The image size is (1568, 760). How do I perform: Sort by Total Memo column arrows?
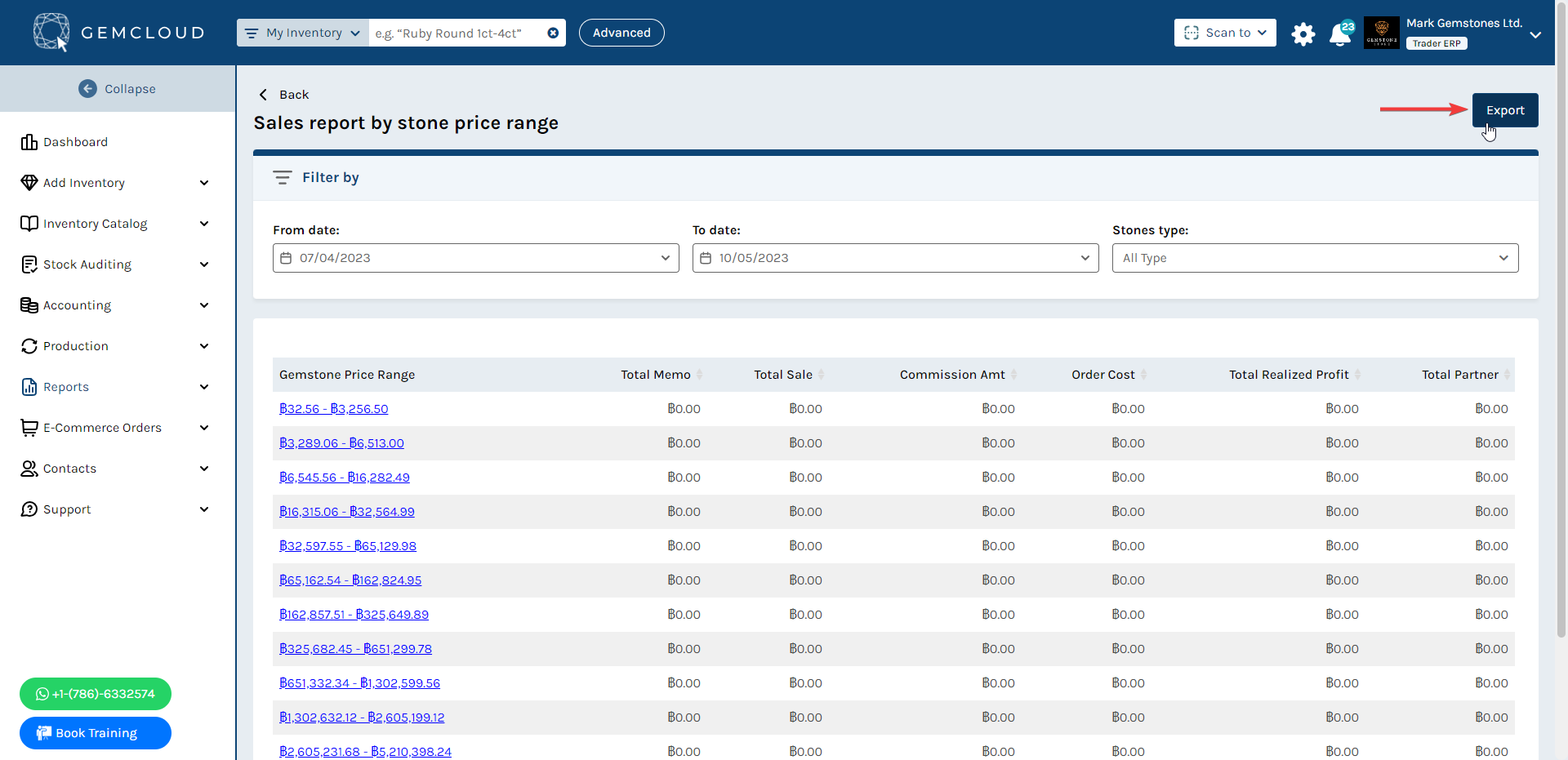[x=699, y=375]
